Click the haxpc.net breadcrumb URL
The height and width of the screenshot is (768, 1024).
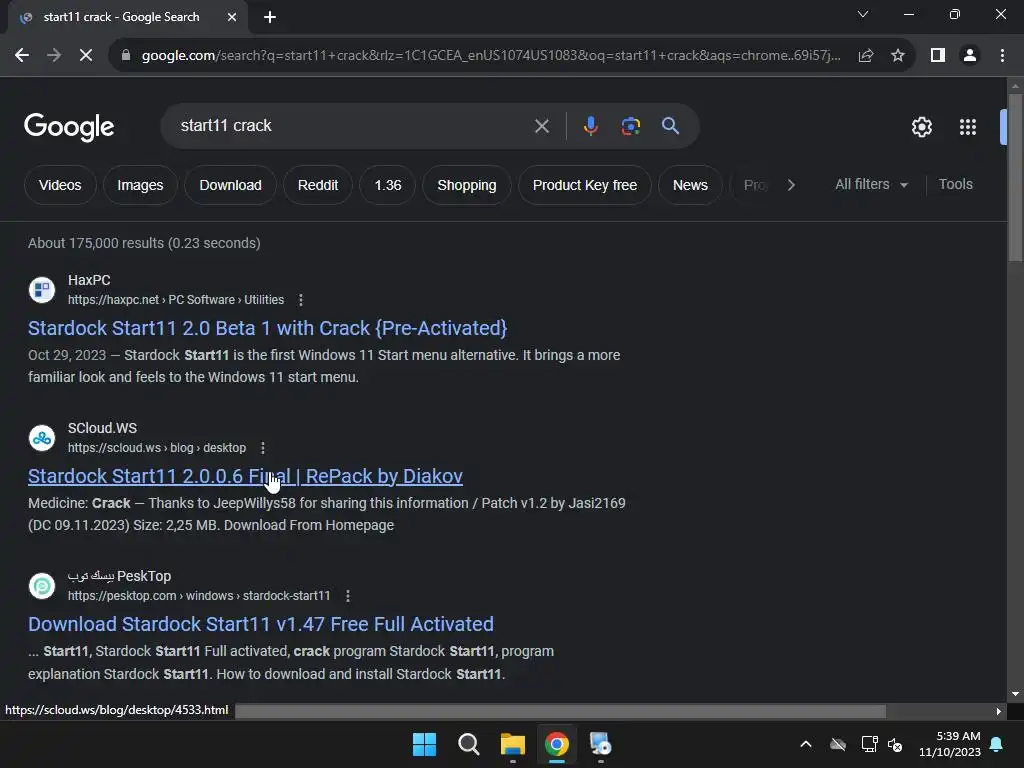pyautogui.click(x=176, y=300)
